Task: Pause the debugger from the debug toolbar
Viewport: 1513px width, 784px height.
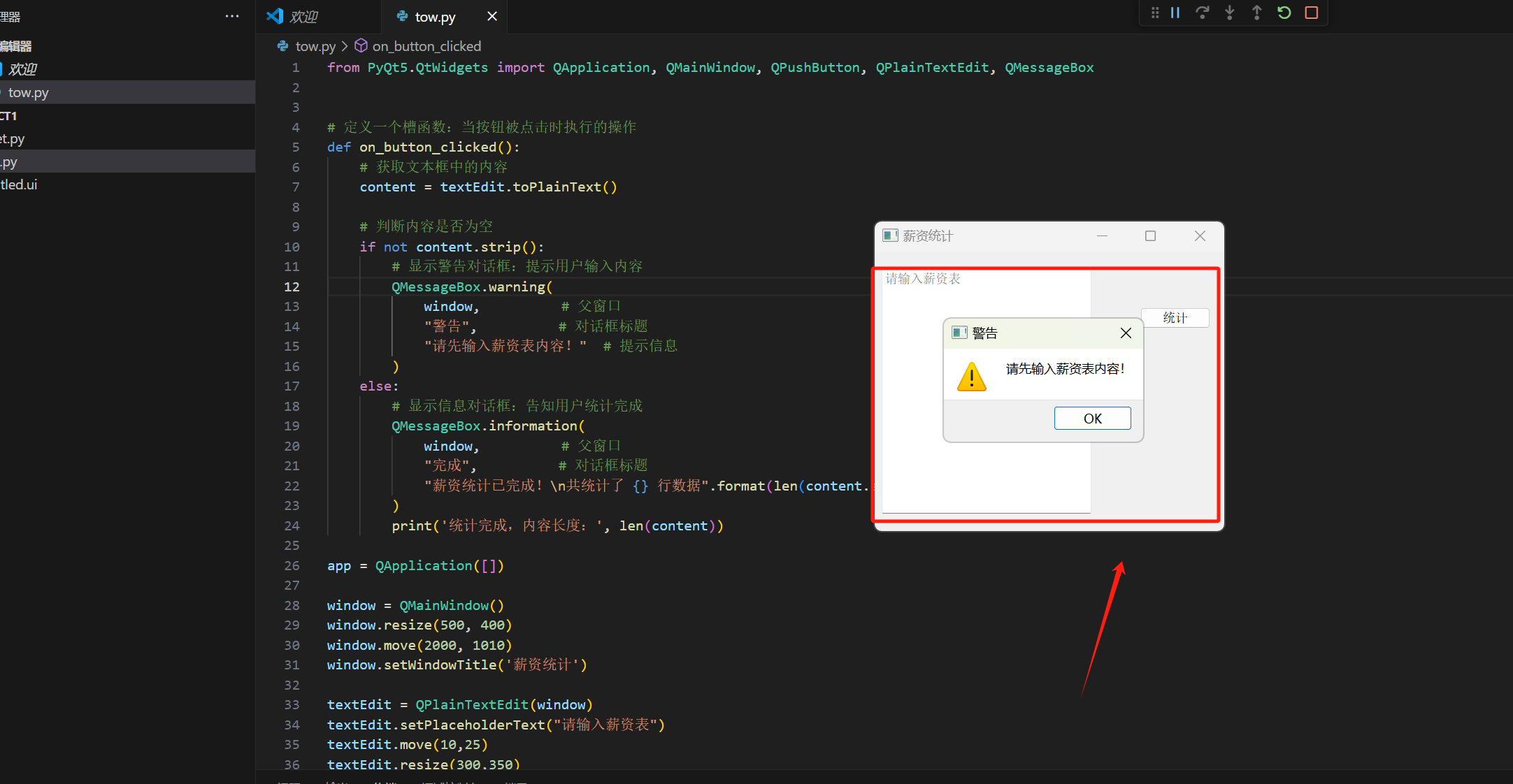Action: tap(1175, 13)
